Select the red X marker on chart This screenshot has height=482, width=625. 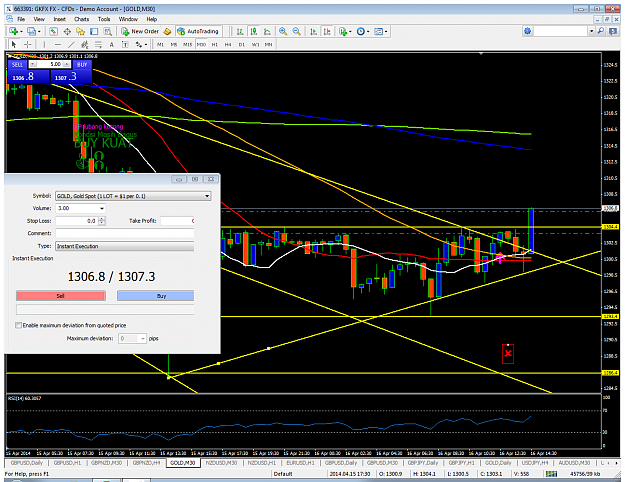tap(508, 354)
